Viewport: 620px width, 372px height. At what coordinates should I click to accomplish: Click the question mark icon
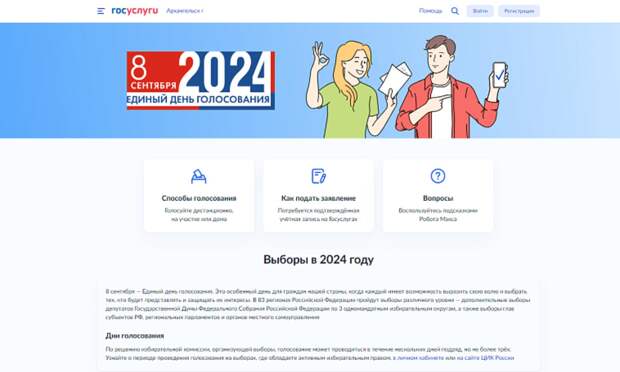tap(438, 176)
